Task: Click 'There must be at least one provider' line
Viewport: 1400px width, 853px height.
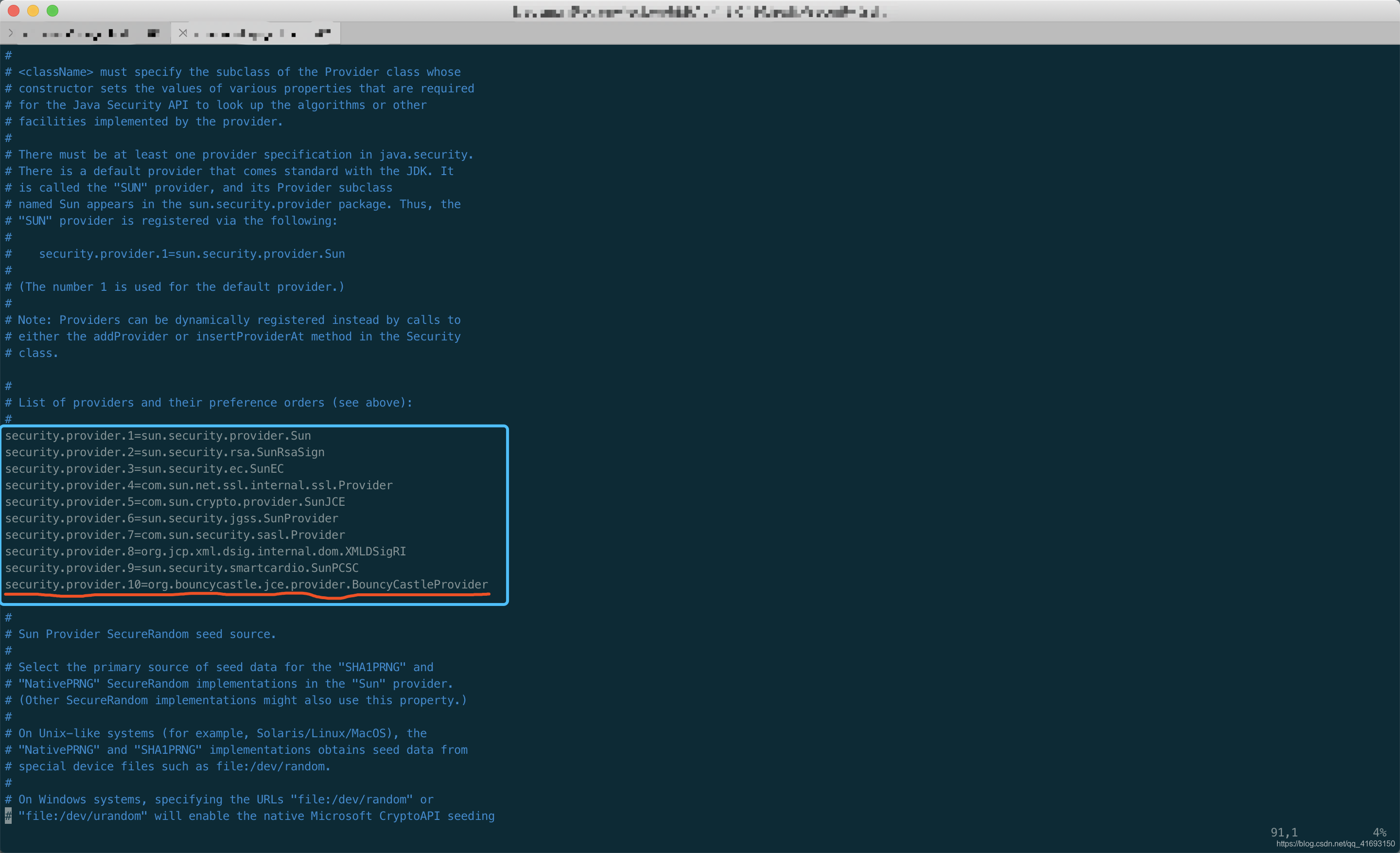Action: (239, 155)
